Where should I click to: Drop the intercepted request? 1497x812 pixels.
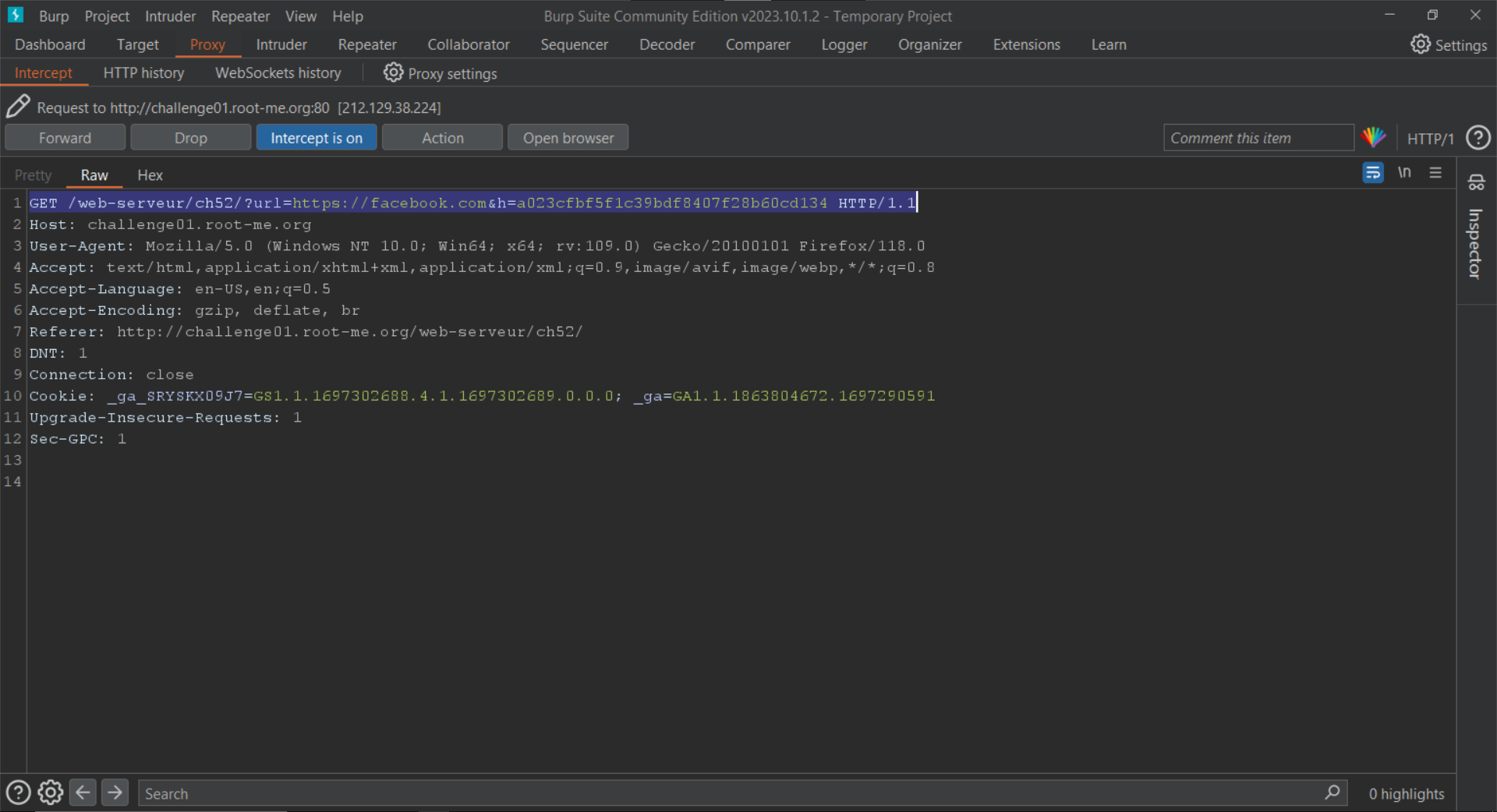click(x=191, y=138)
